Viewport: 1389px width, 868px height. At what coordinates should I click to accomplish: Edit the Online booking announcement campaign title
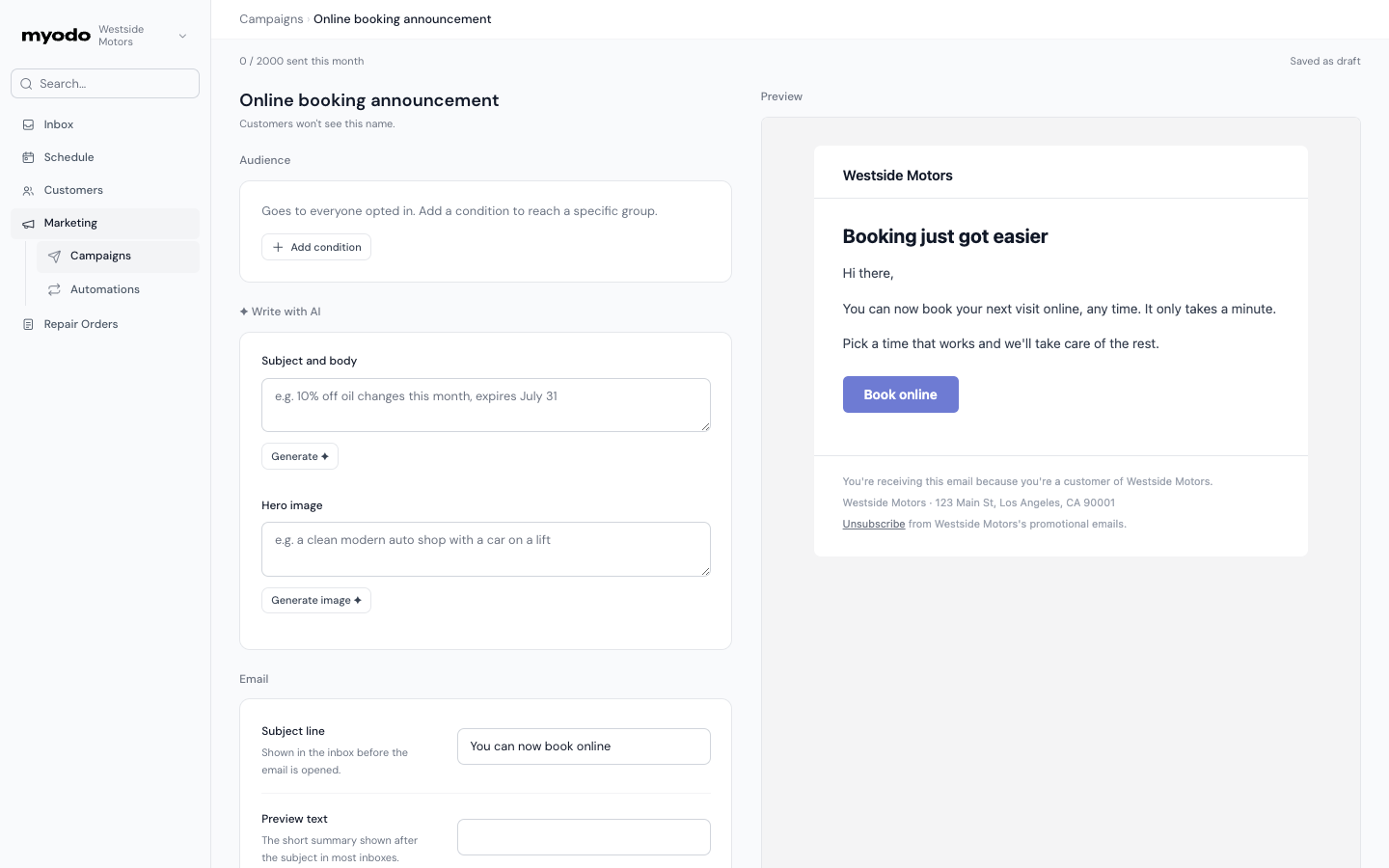[x=369, y=100]
